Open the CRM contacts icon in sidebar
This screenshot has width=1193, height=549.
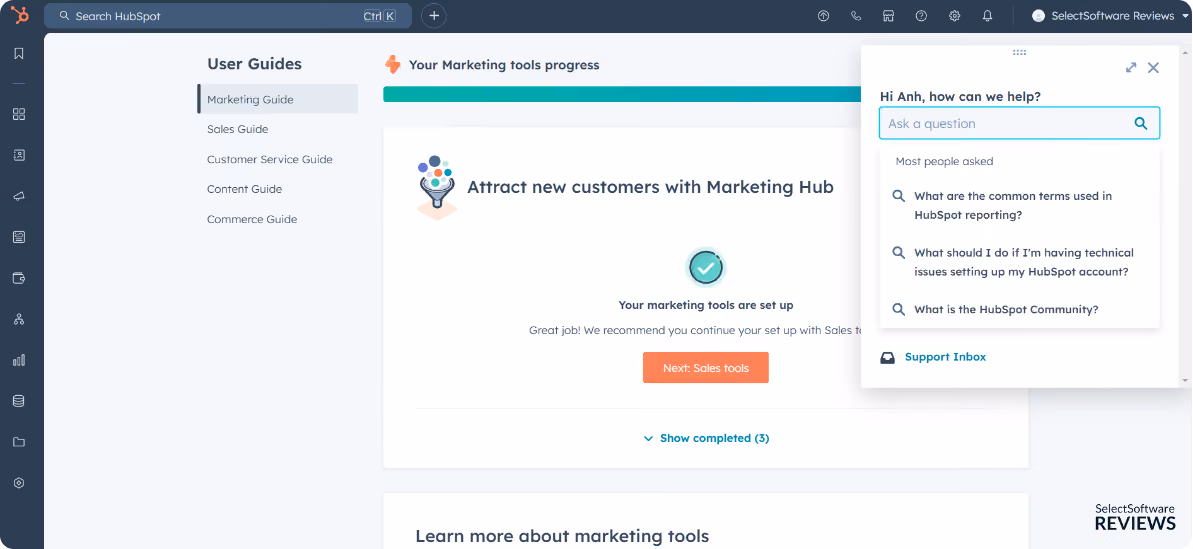[19, 155]
